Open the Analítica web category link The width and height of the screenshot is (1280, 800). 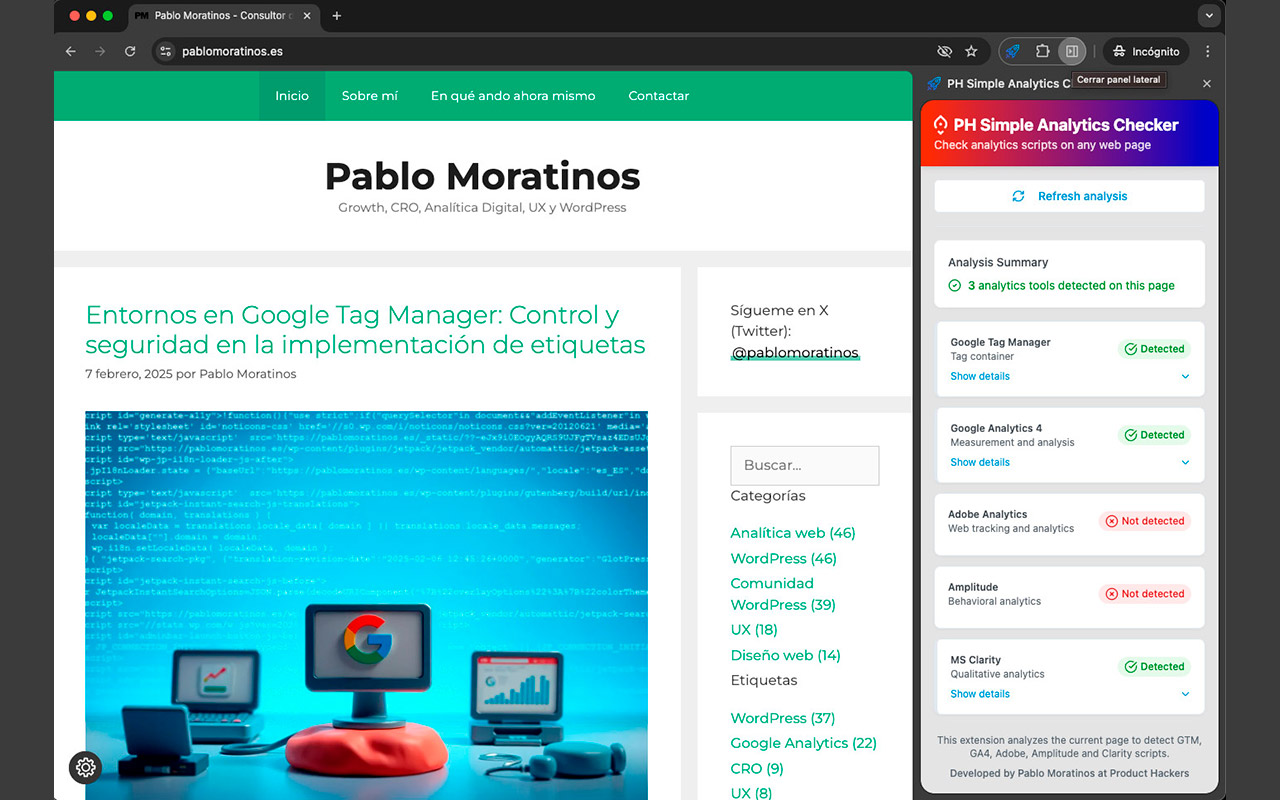tap(792, 533)
